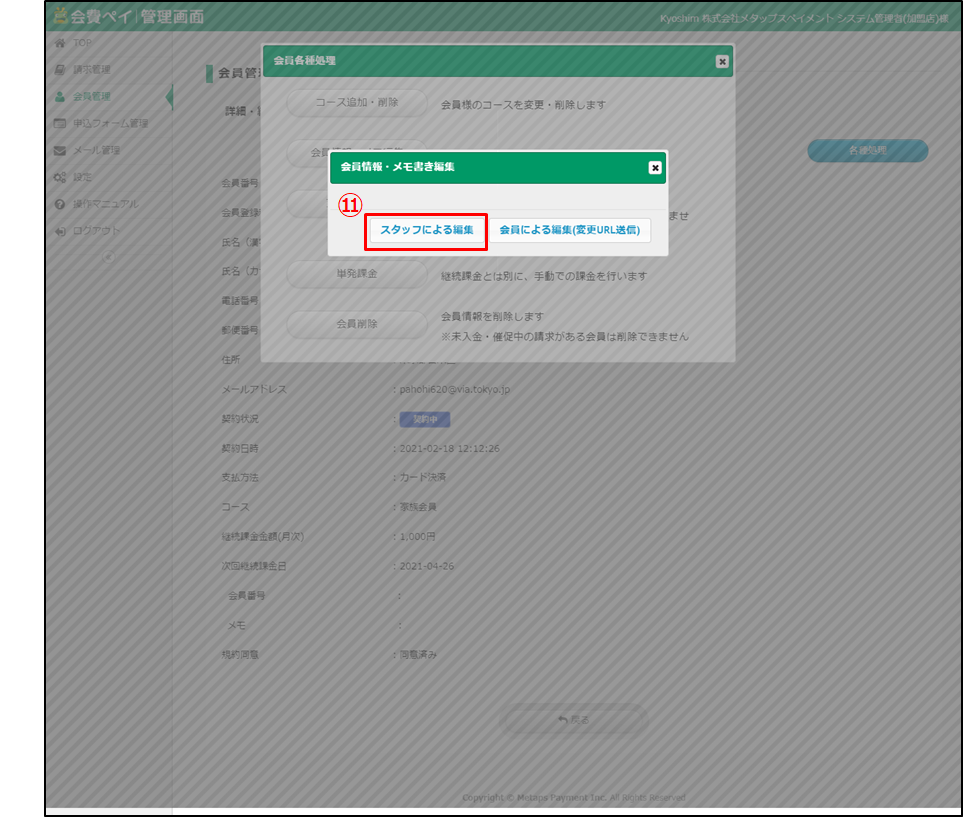Click the メール管理 envelope icon
This screenshot has width=963, height=817.
pyautogui.click(x=60, y=151)
